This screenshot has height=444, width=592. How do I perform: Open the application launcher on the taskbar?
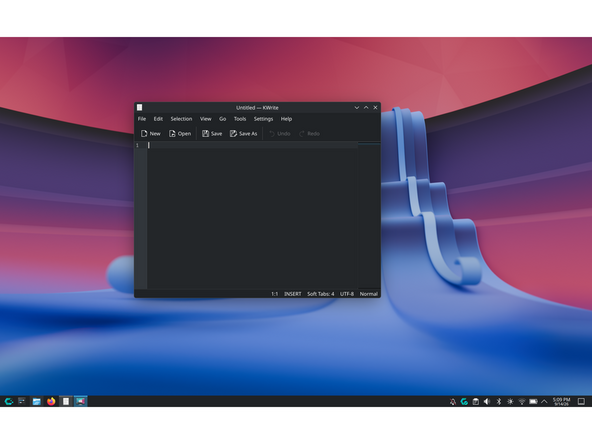(x=9, y=401)
